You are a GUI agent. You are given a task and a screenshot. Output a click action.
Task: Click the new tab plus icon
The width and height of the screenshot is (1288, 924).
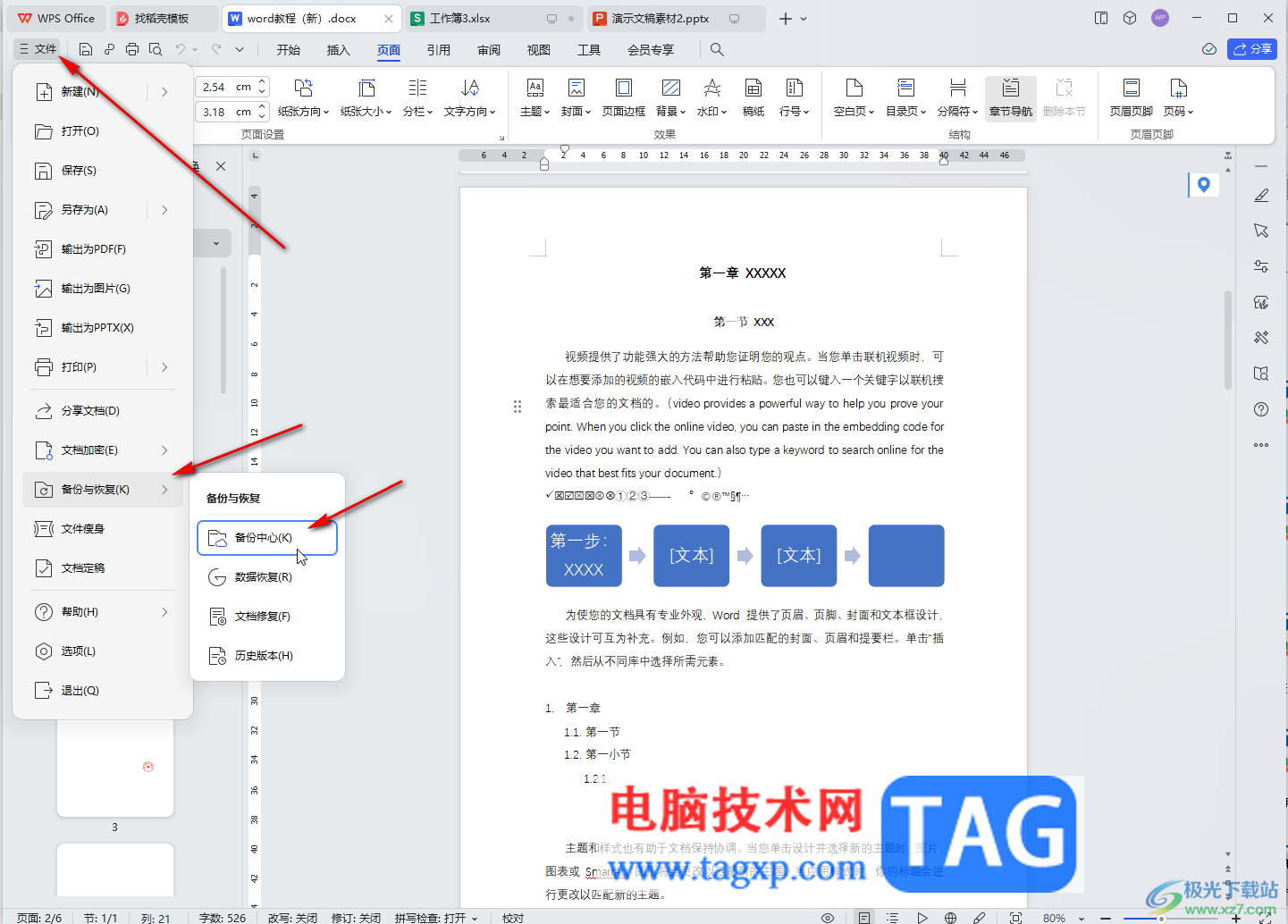785,18
